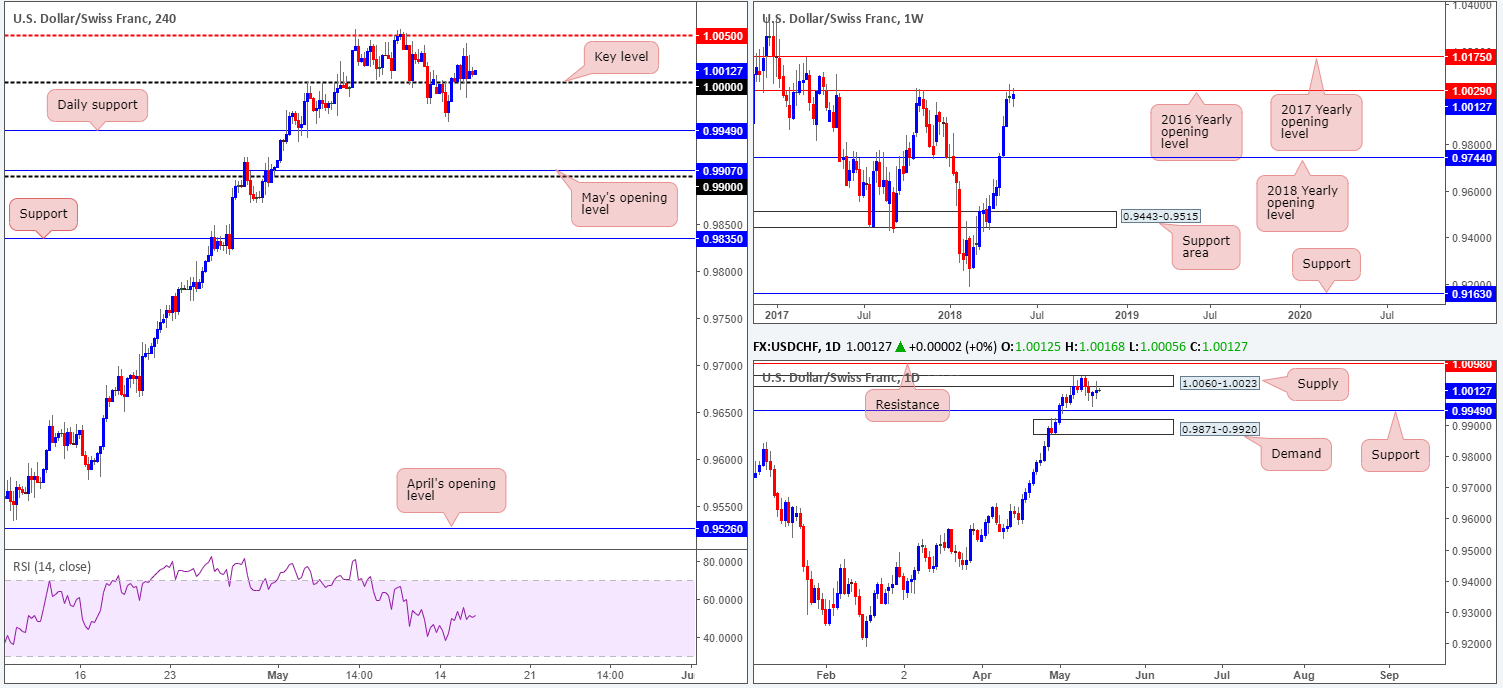Click the '2017 Yearly opening level' callout
1503x688 pixels.
(1317, 122)
